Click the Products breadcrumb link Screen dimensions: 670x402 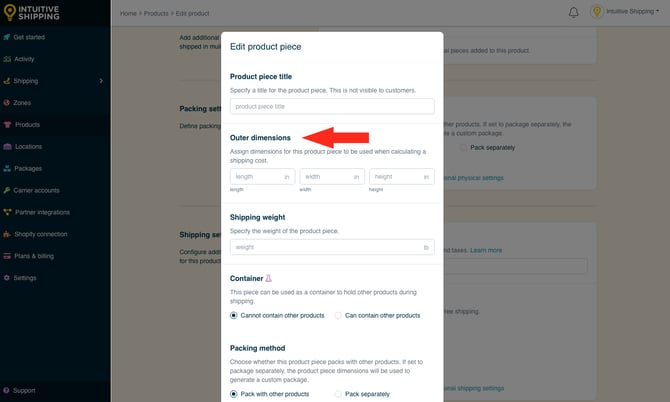[158, 13]
